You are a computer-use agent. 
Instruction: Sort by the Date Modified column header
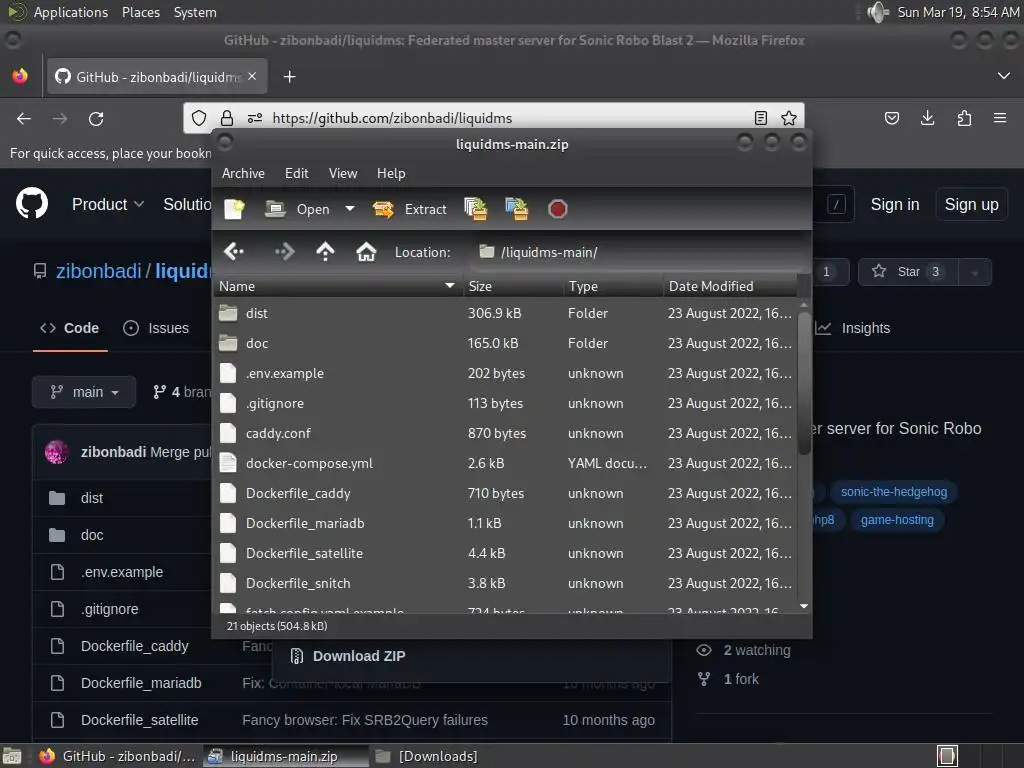(731, 286)
